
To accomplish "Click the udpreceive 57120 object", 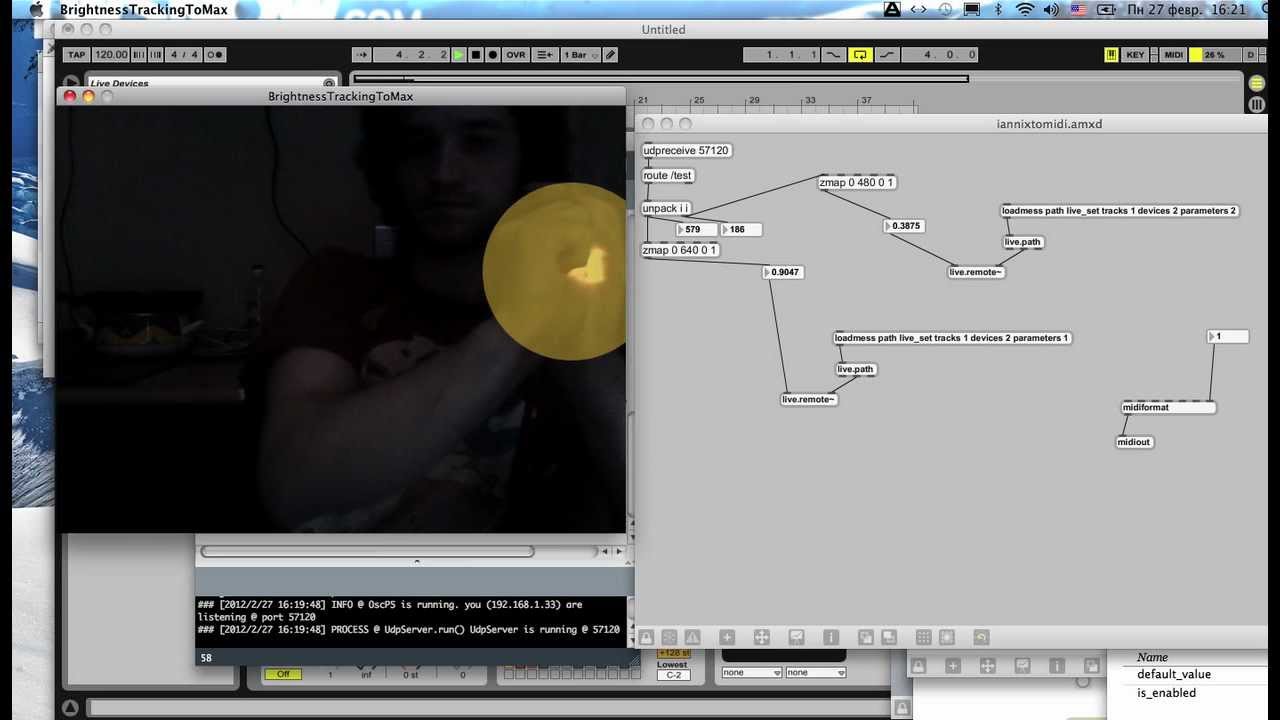I will click(687, 151).
